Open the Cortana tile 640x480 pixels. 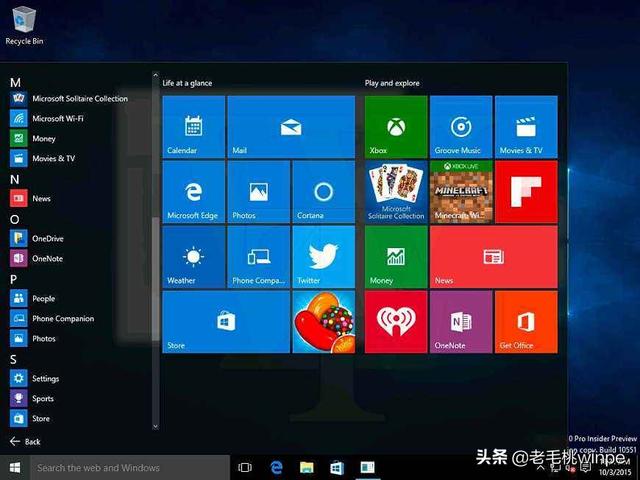pyautogui.click(x=324, y=192)
